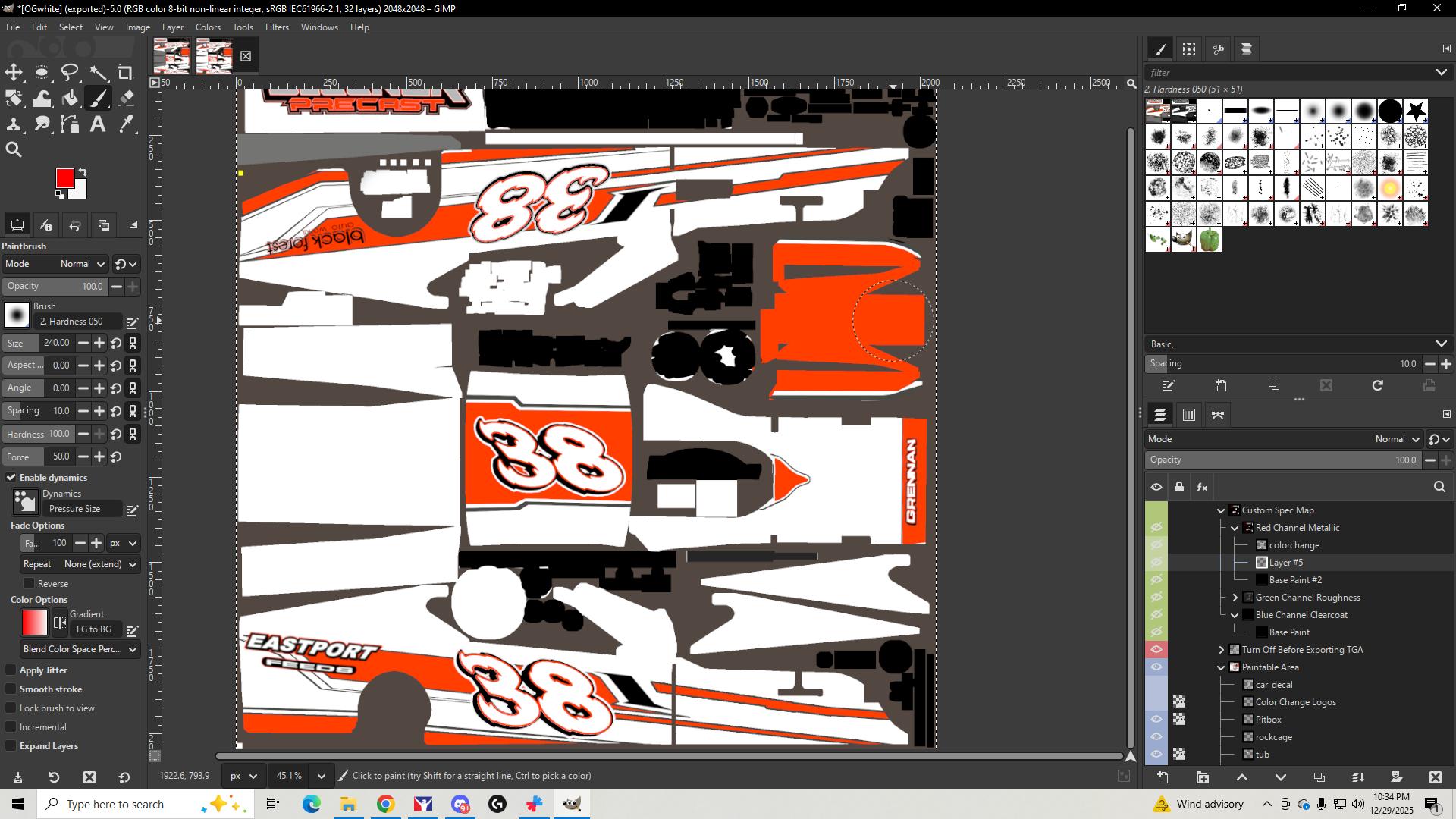
Task: Create a new layer group
Action: 1203,777
